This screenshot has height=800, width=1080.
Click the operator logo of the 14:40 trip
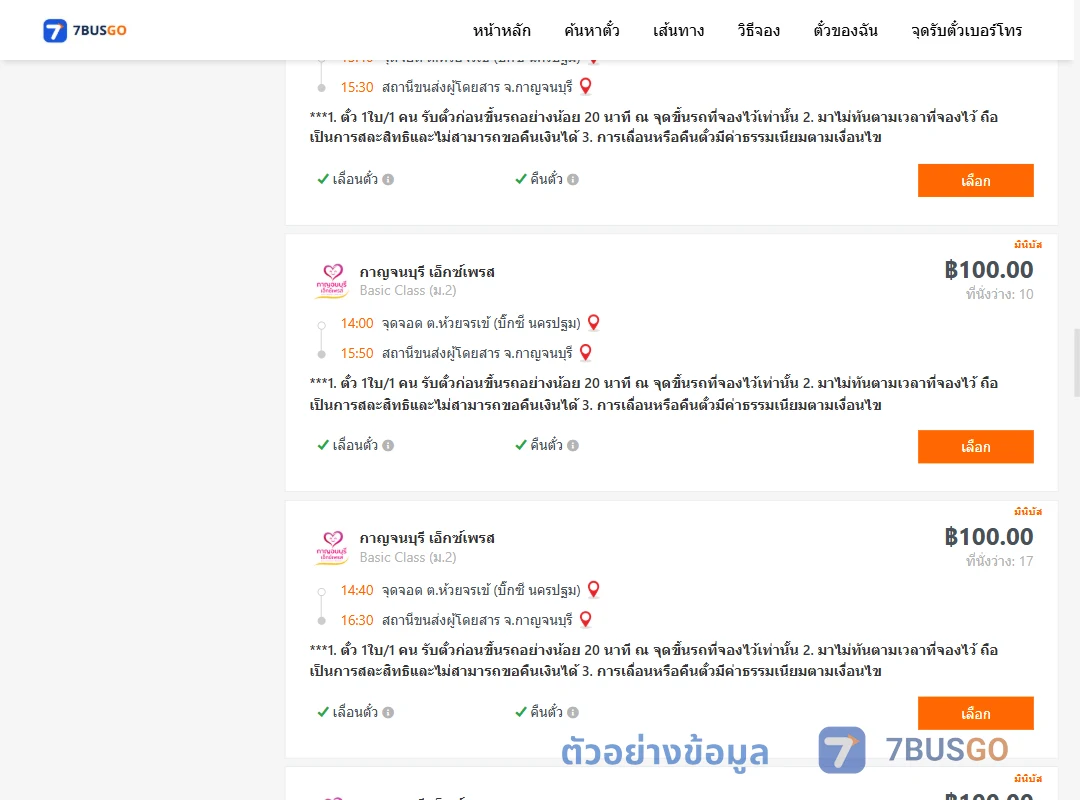[332, 547]
